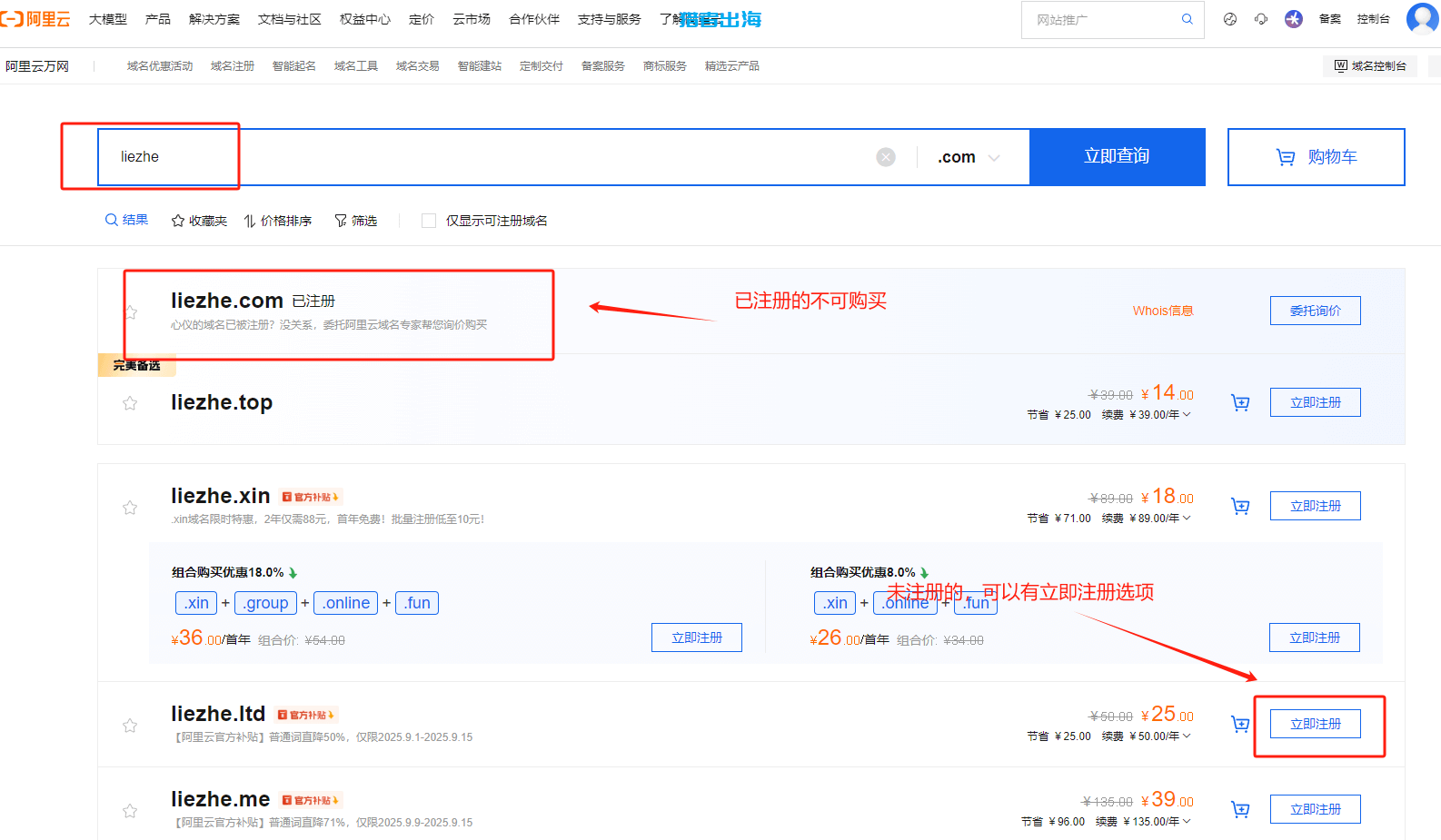
Task: Click 立即查询 search button
Action: coord(1118,157)
